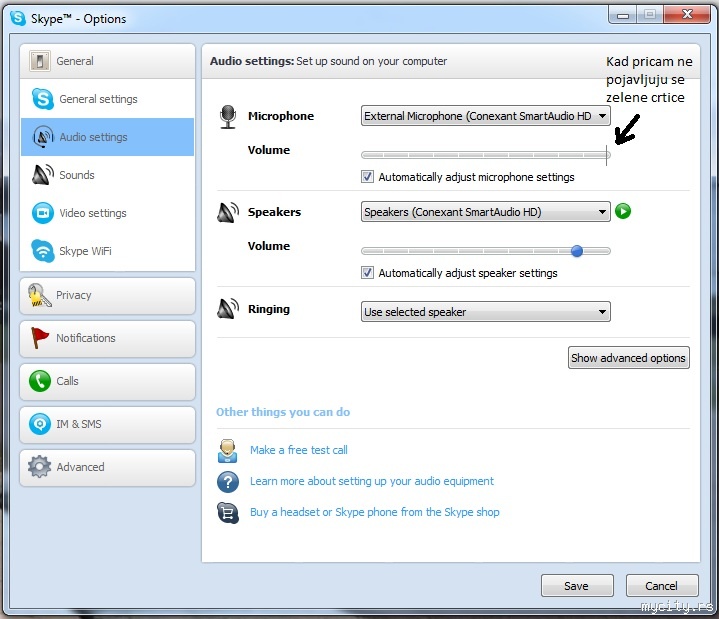Select Audio settings in sidebar

click(x=108, y=137)
